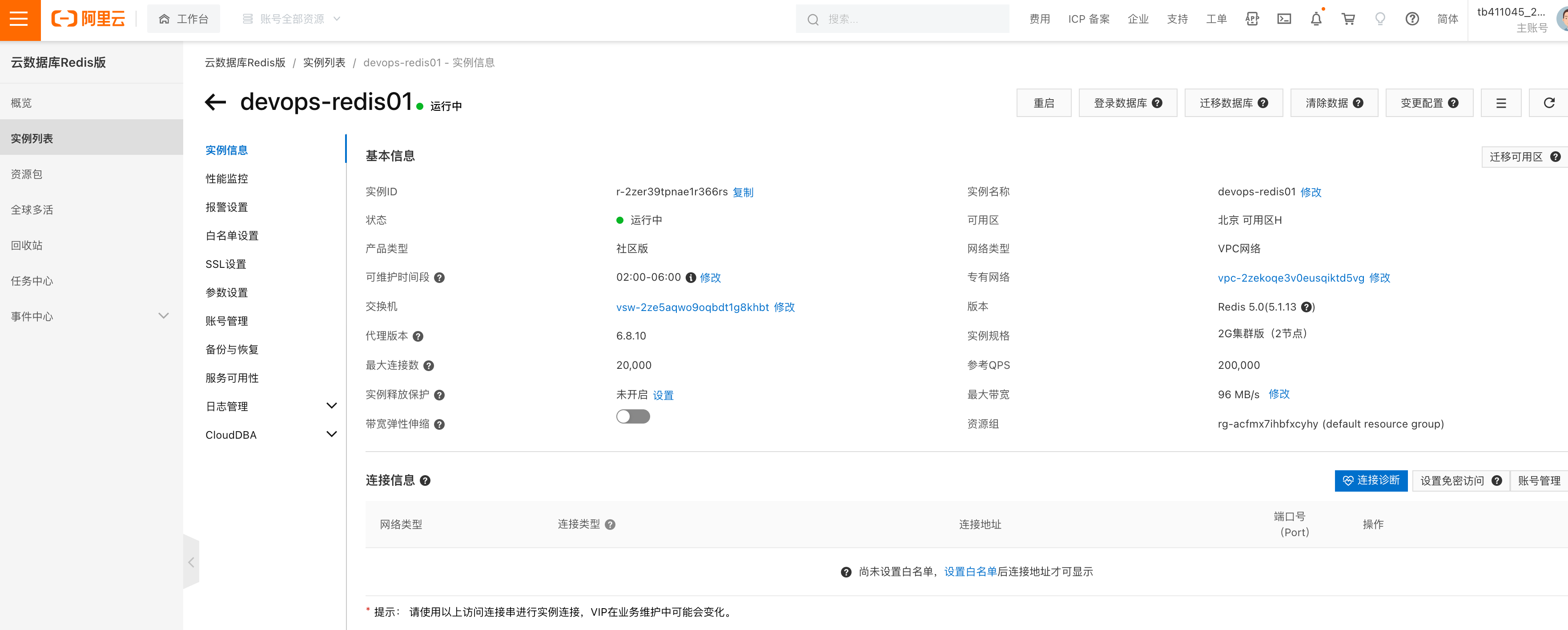1568x630 pixels.
Task: Open the shopping cart icon
Action: pos(1348,20)
